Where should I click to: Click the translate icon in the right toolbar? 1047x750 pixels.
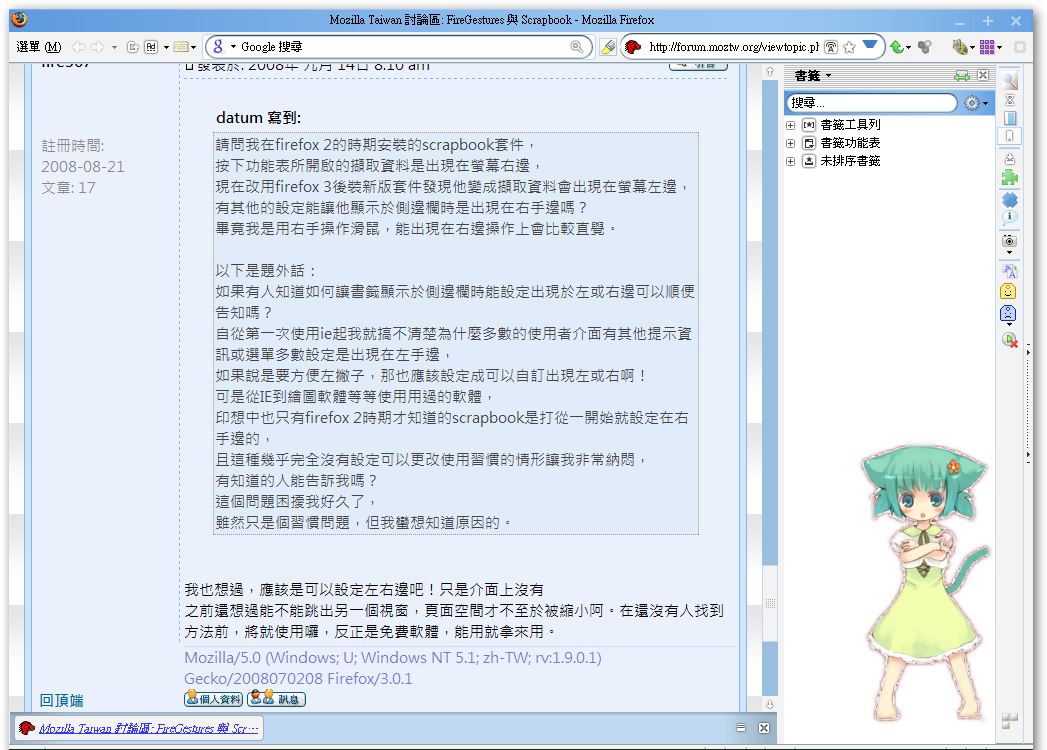(1010, 271)
